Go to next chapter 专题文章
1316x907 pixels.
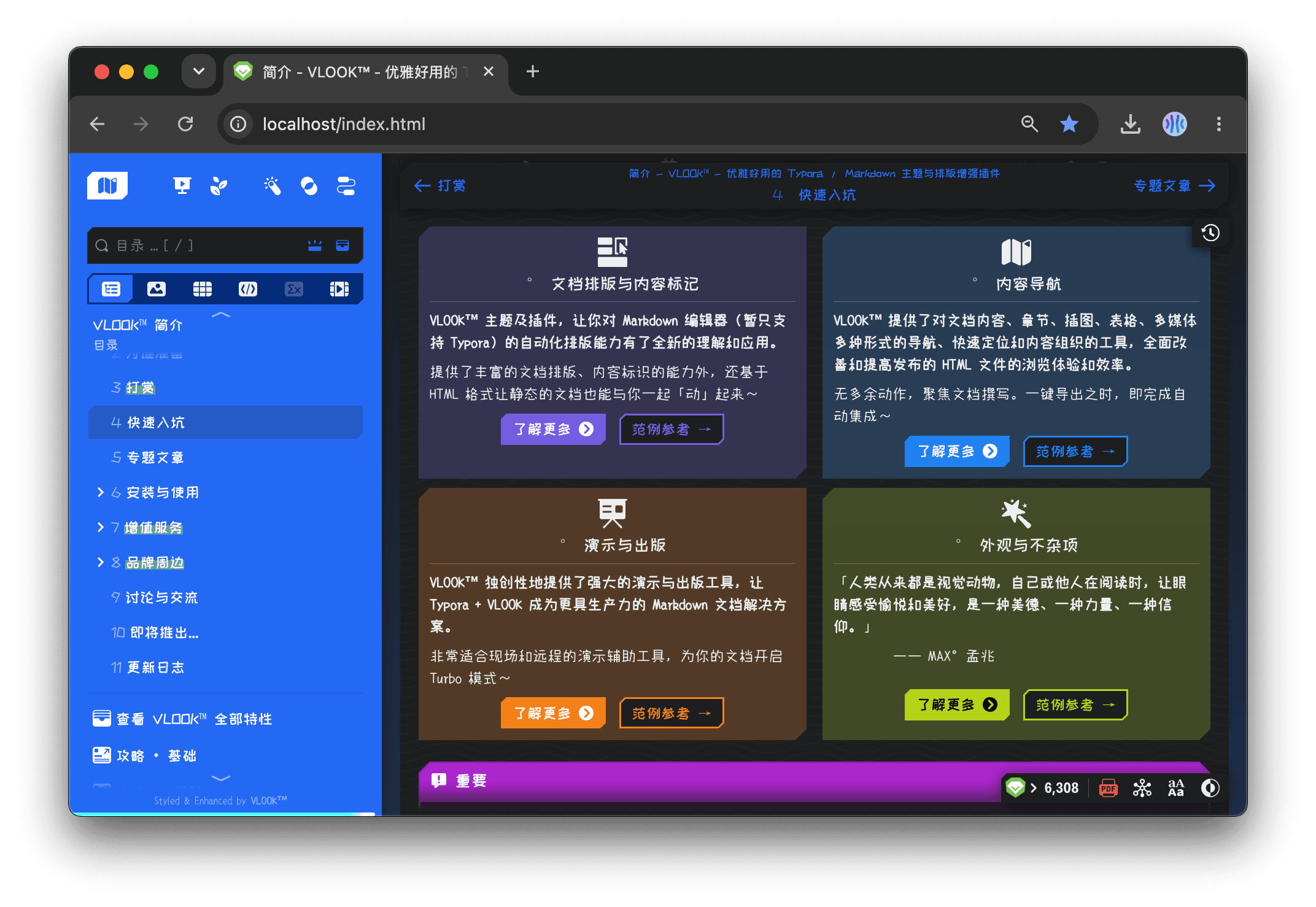coord(1175,185)
